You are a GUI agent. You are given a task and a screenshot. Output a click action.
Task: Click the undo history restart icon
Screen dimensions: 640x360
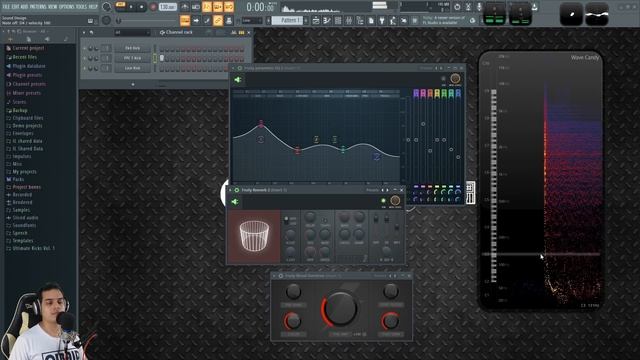457,7
